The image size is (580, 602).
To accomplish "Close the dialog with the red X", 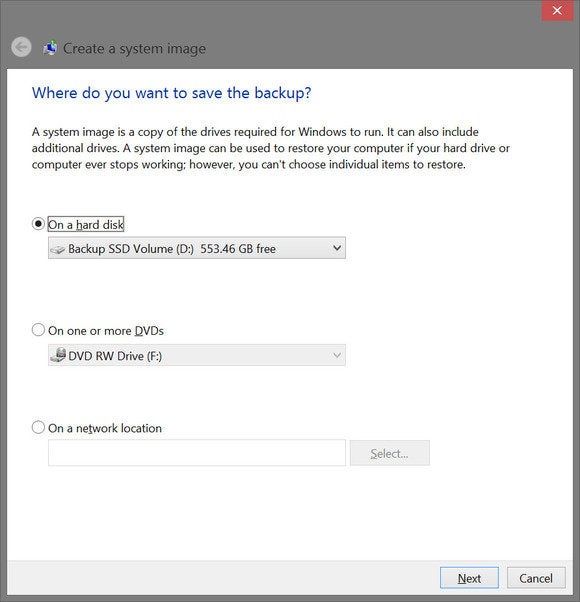I will coord(557,10).
